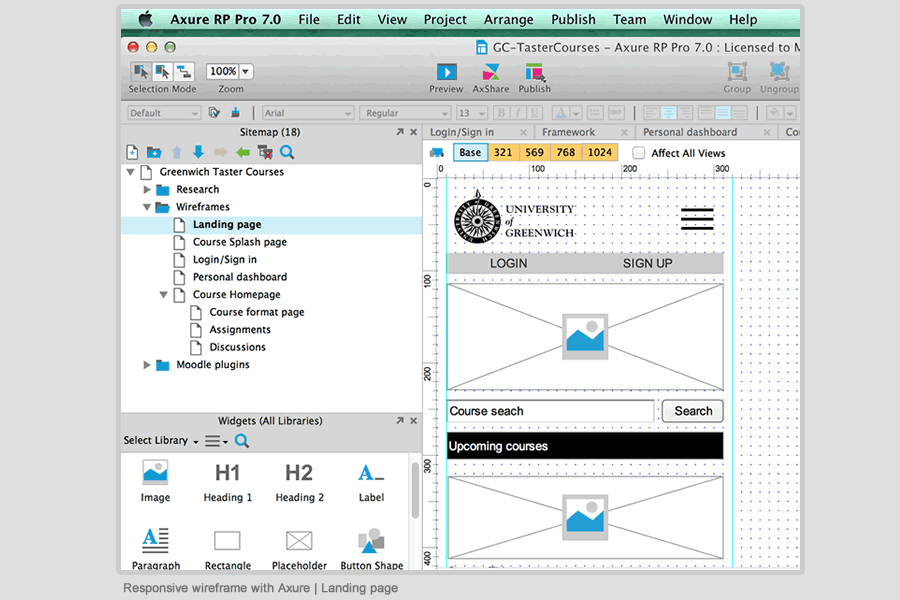Open the Project menu
This screenshot has width=900, height=600.
pos(444,19)
